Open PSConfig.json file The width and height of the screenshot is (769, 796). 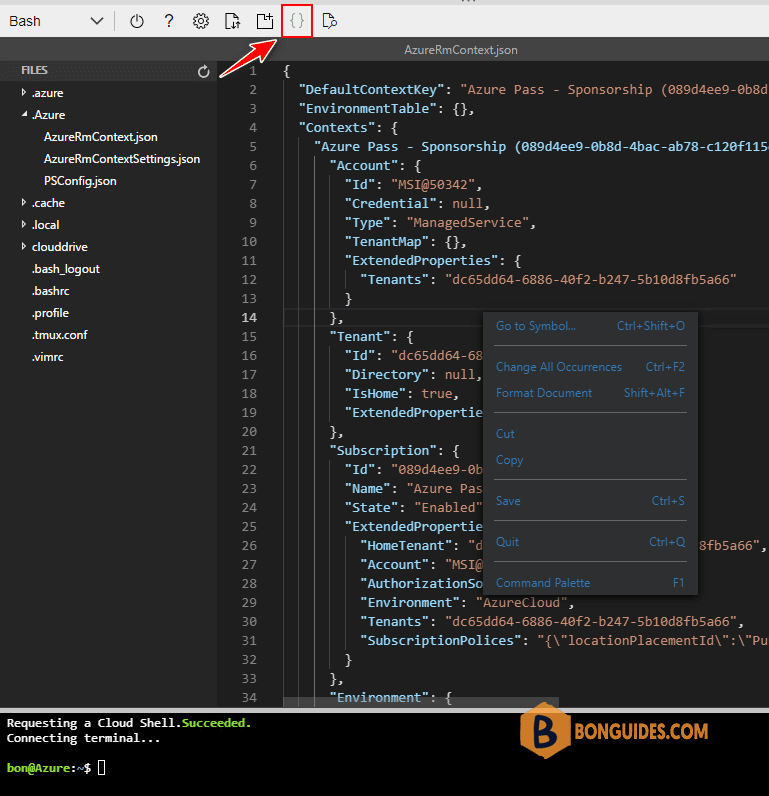80,181
